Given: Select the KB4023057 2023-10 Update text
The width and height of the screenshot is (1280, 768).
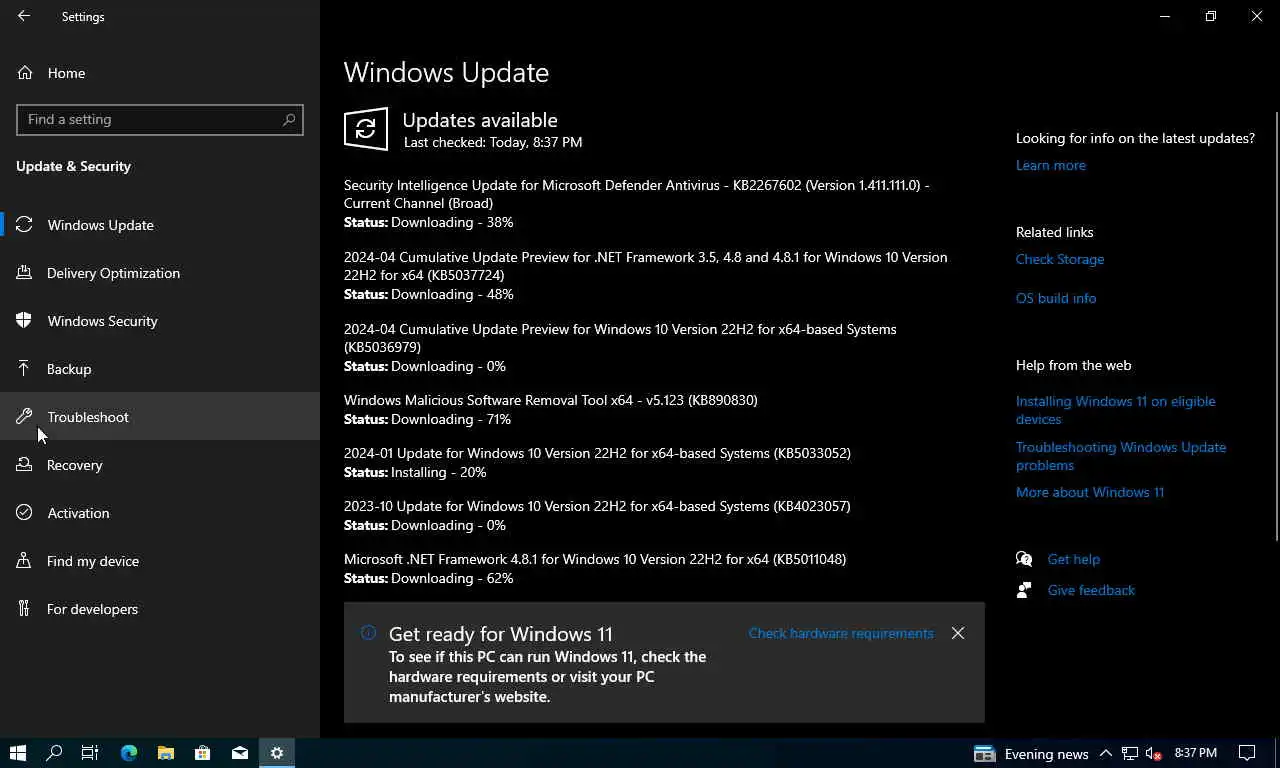Looking at the screenshot, I should tap(597, 506).
